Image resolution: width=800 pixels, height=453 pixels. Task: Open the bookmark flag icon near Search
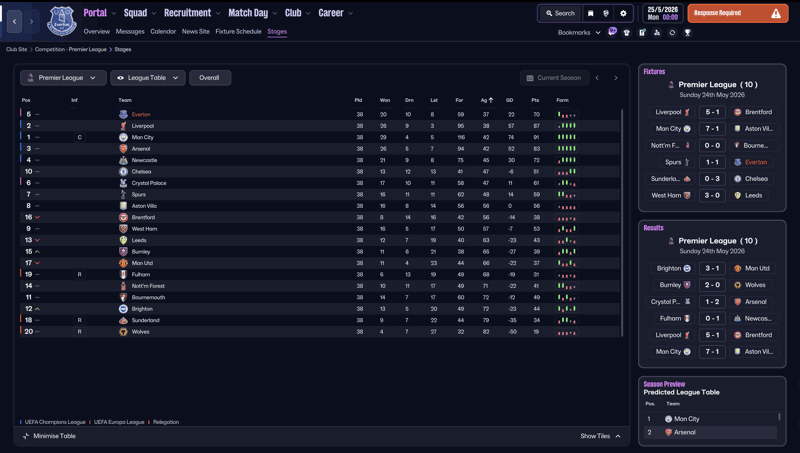point(590,13)
